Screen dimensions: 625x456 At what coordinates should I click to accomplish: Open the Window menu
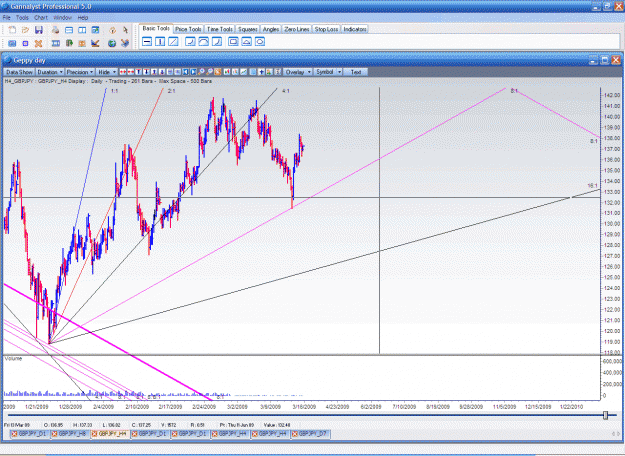[62, 18]
